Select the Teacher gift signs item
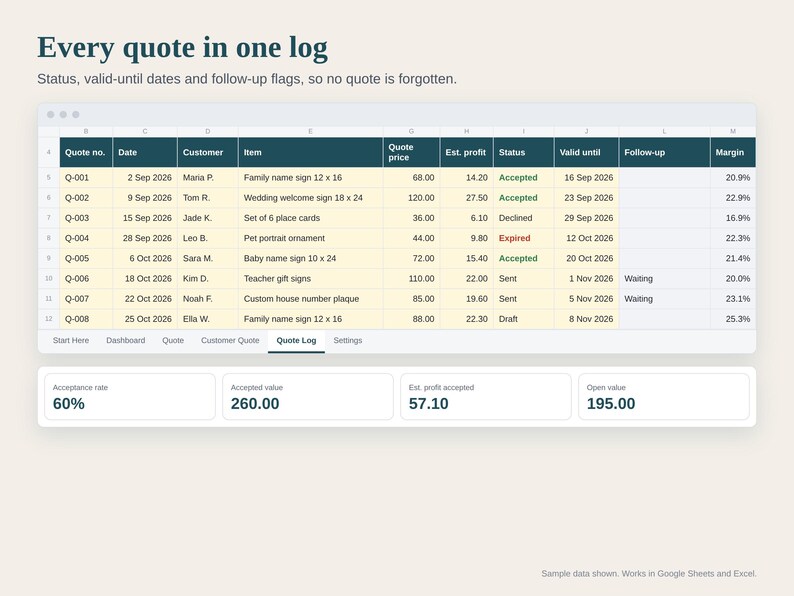 click(x=310, y=279)
